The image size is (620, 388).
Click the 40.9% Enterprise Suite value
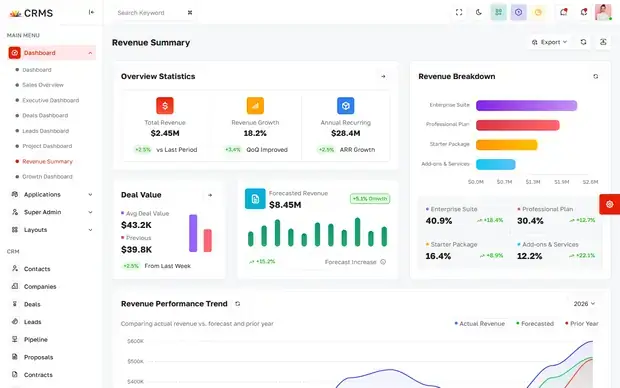tap(439, 221)
